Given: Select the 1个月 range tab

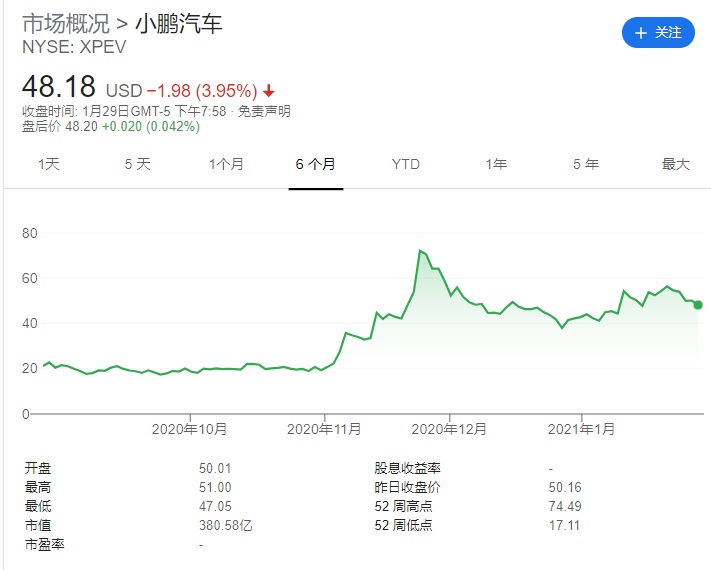Looking at the screenshot, I should 226,164.
